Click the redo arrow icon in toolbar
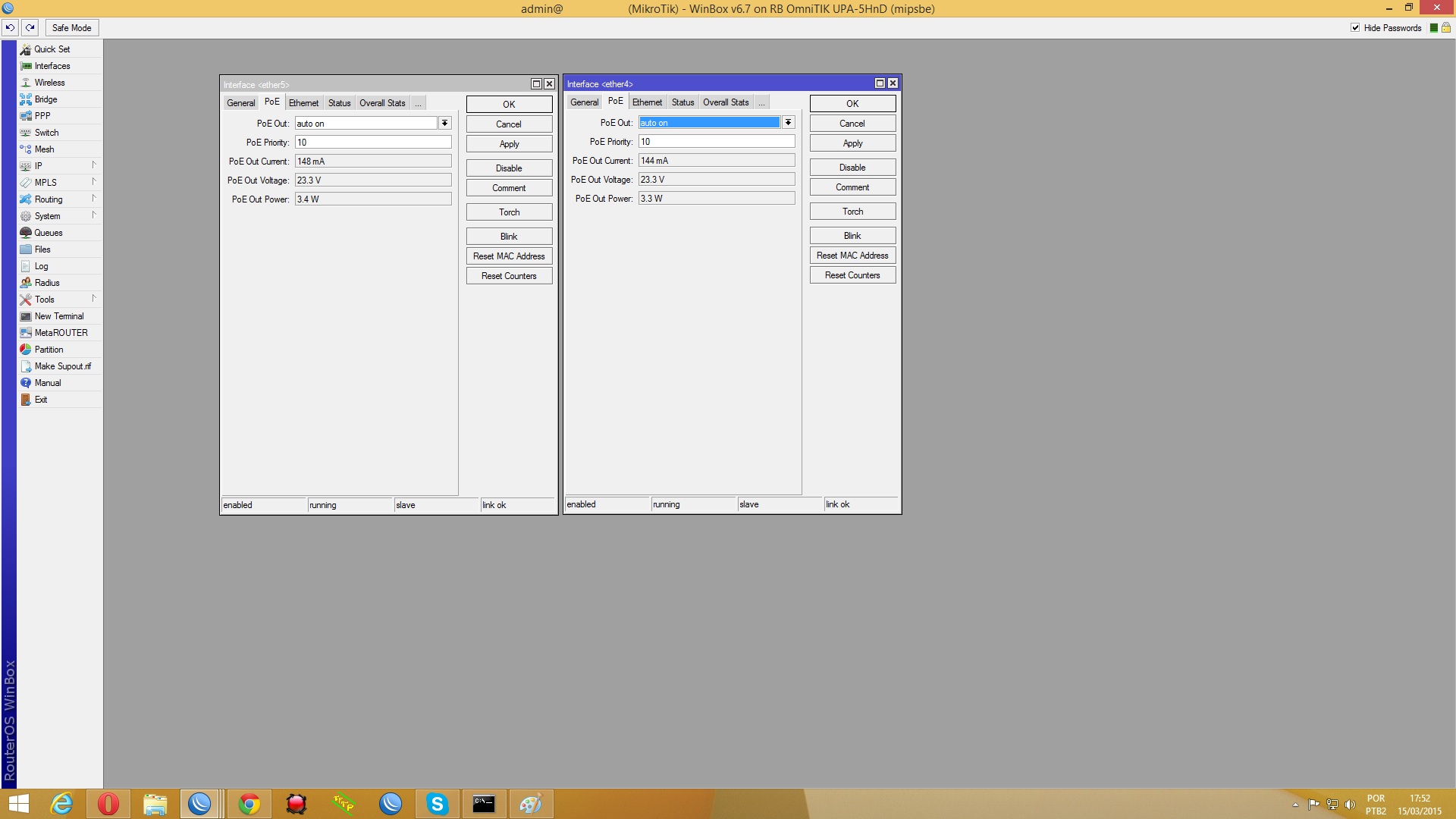 30,28
